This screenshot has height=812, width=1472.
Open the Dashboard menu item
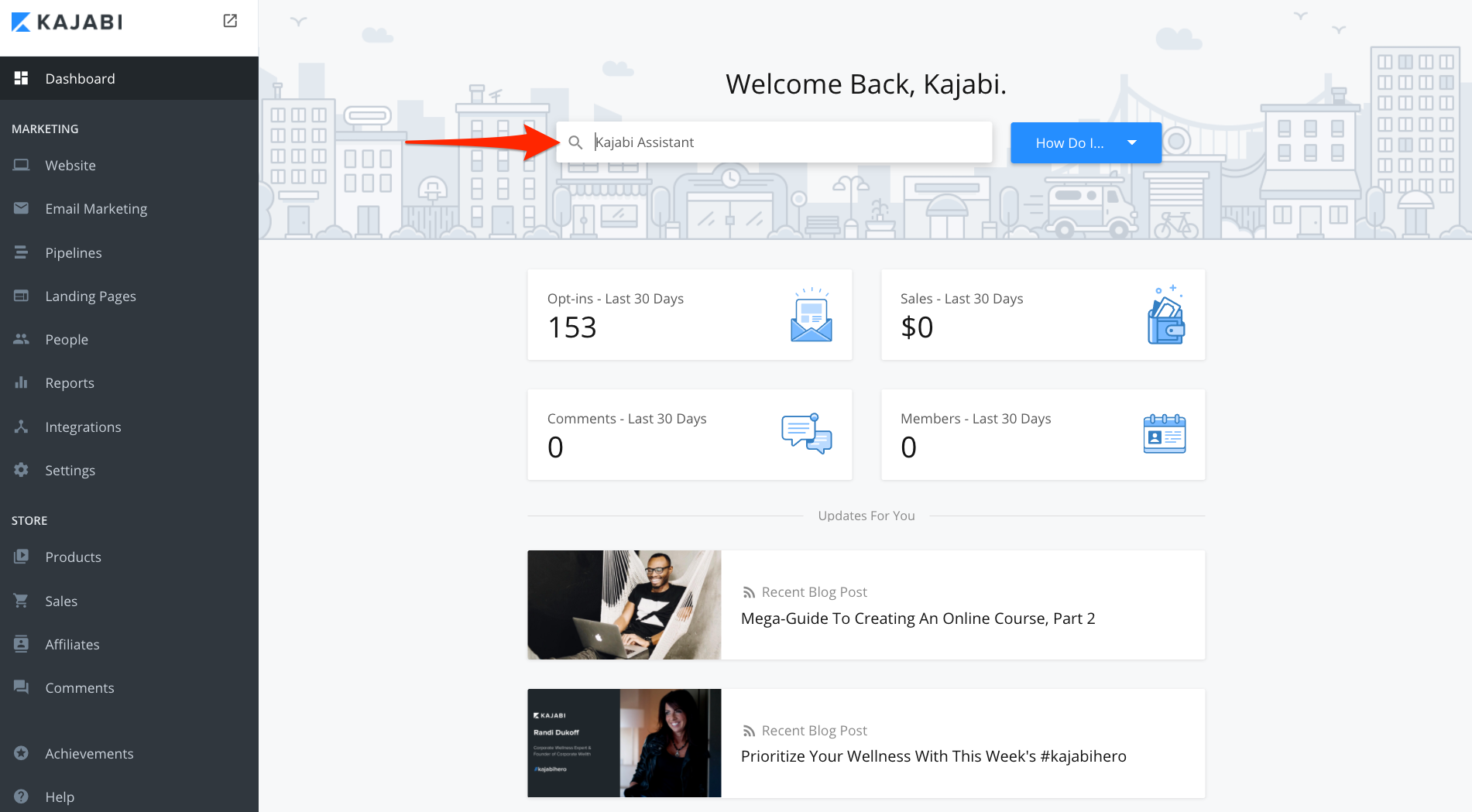(129, 78)
